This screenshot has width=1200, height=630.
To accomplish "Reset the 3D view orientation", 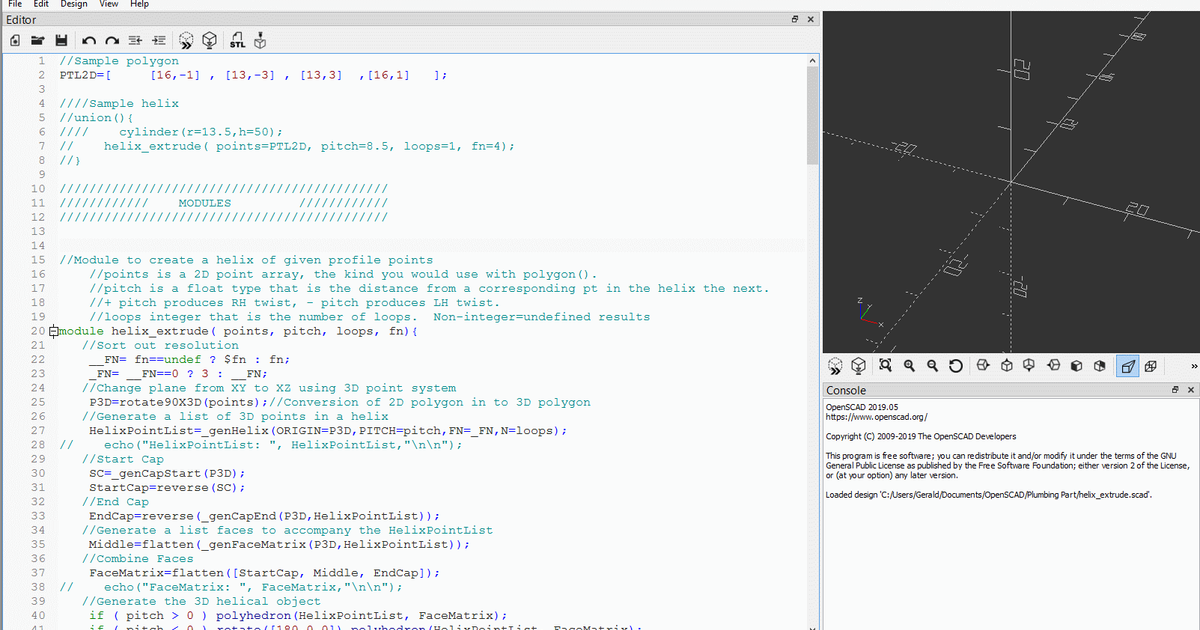I will 955,366.
